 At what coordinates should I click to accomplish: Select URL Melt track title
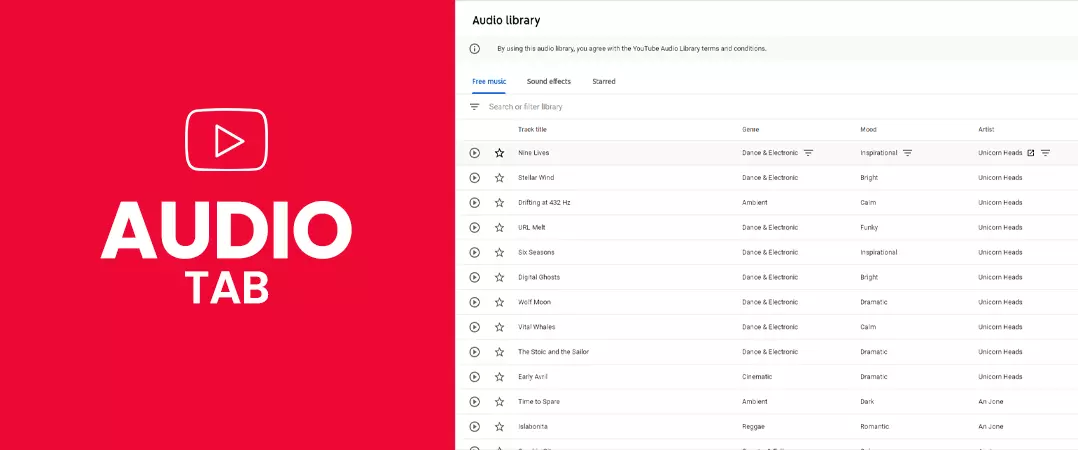[x=531, y=227]
